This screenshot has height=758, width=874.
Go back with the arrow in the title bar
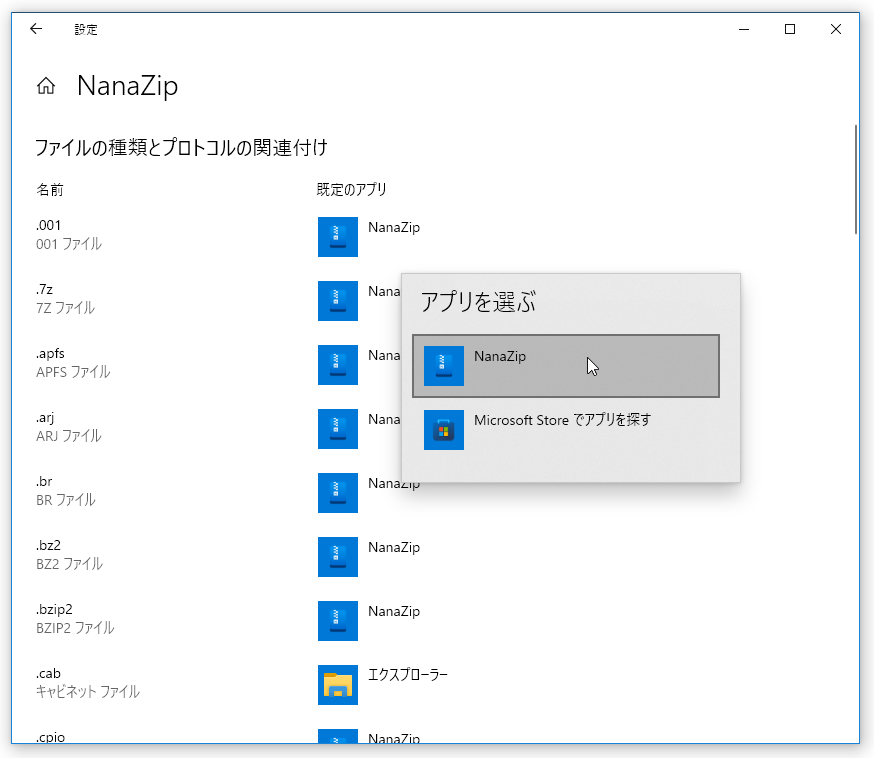36,29
